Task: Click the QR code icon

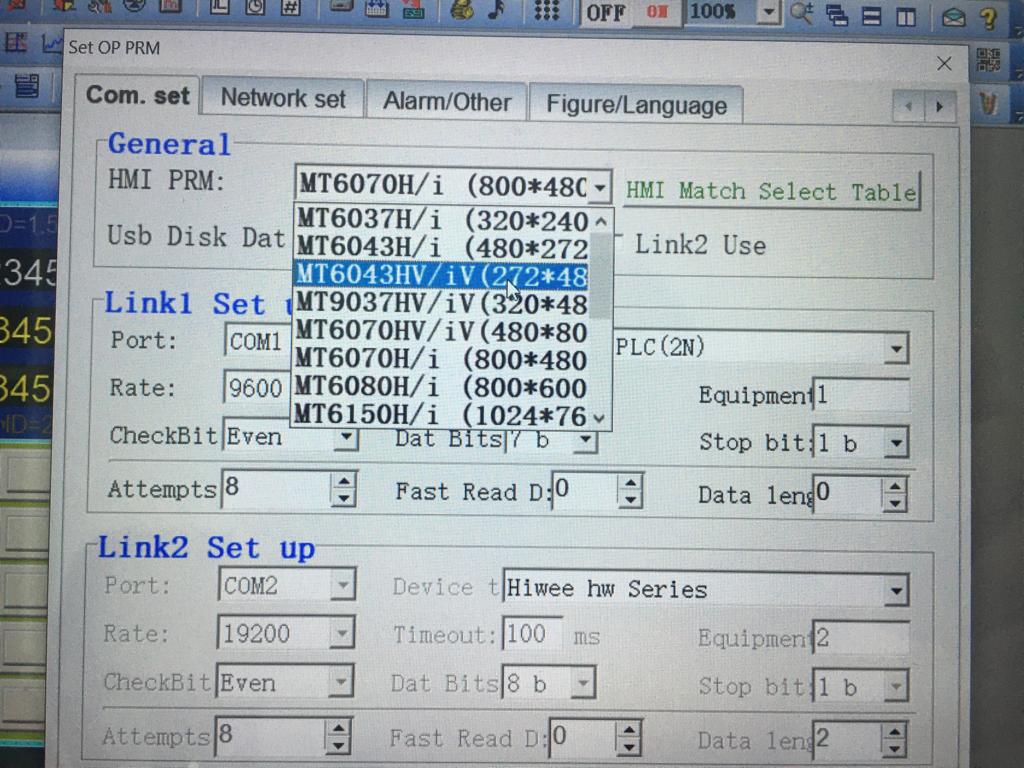Action: pos(988,60)
